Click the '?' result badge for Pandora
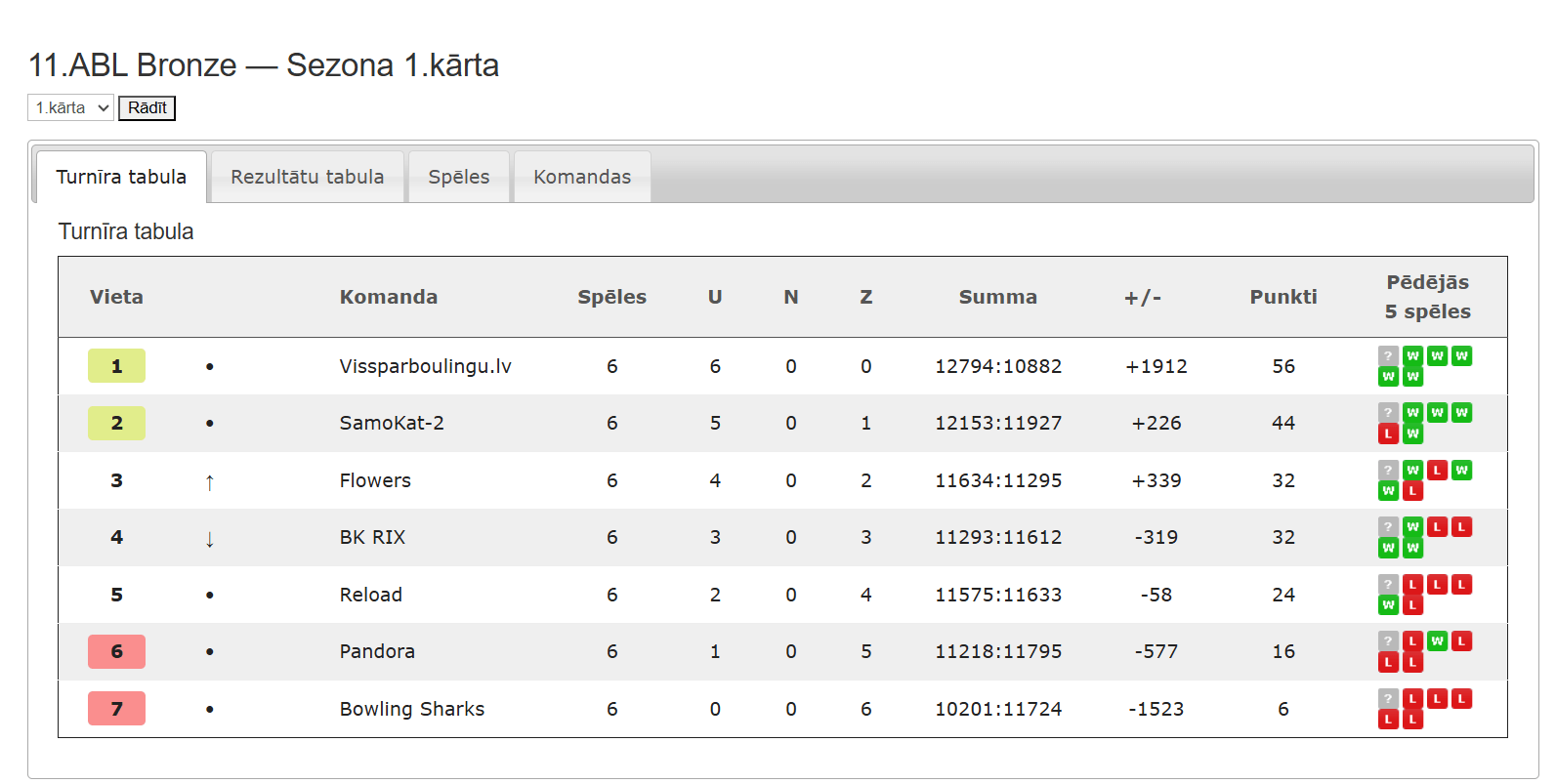Image resolution: width=1556 pixels, height=784 pixels. pos(1388,641)
